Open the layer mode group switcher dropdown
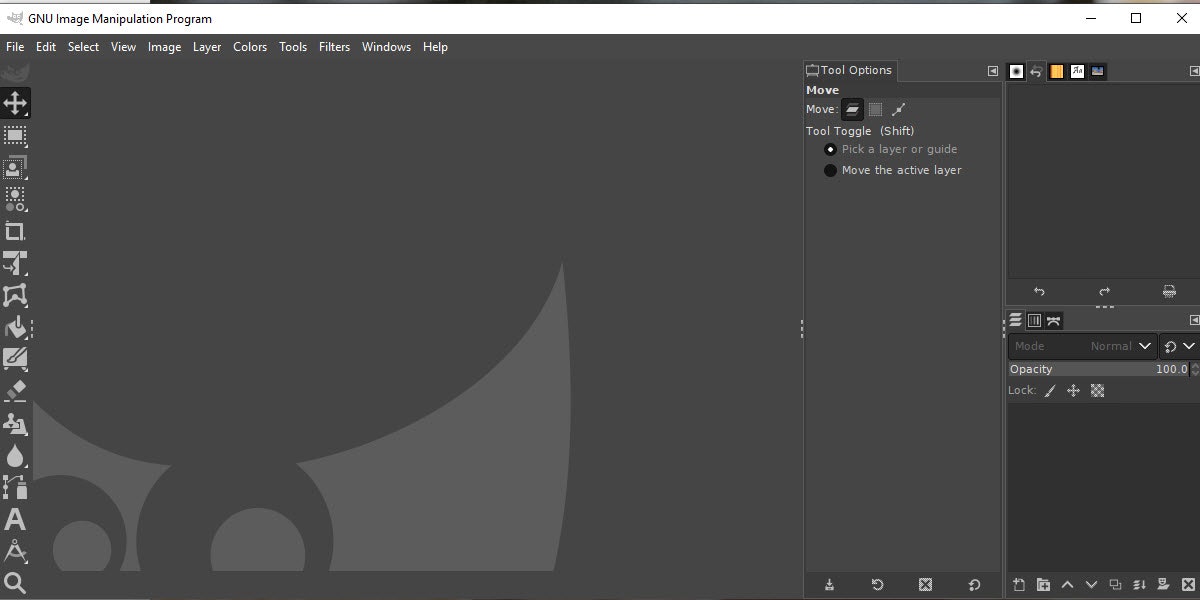Image resolution: width=1200 pixels, height=600 pixels. [1179, 346]
